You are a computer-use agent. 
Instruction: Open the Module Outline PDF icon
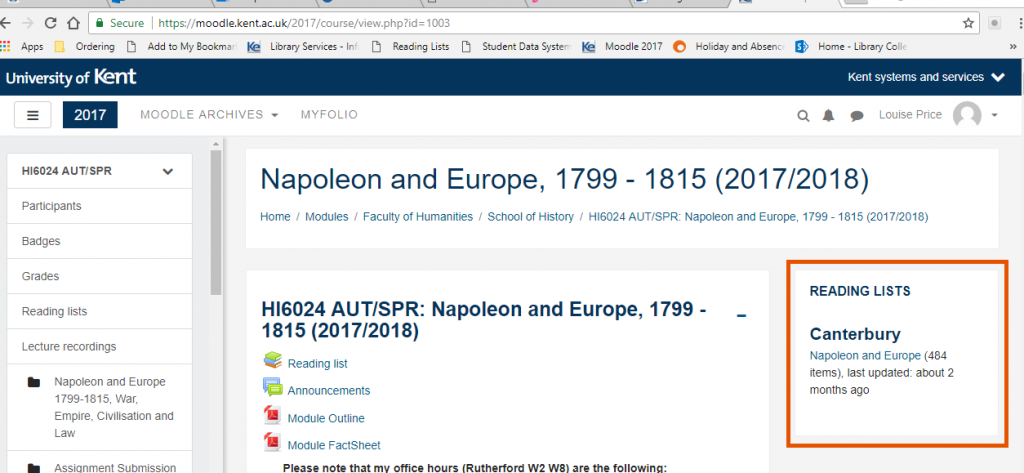(272, 416)
